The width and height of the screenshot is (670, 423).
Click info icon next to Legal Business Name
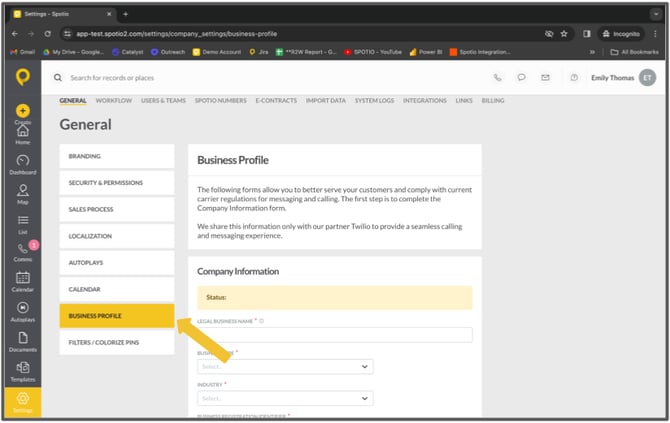coord(262,321)
